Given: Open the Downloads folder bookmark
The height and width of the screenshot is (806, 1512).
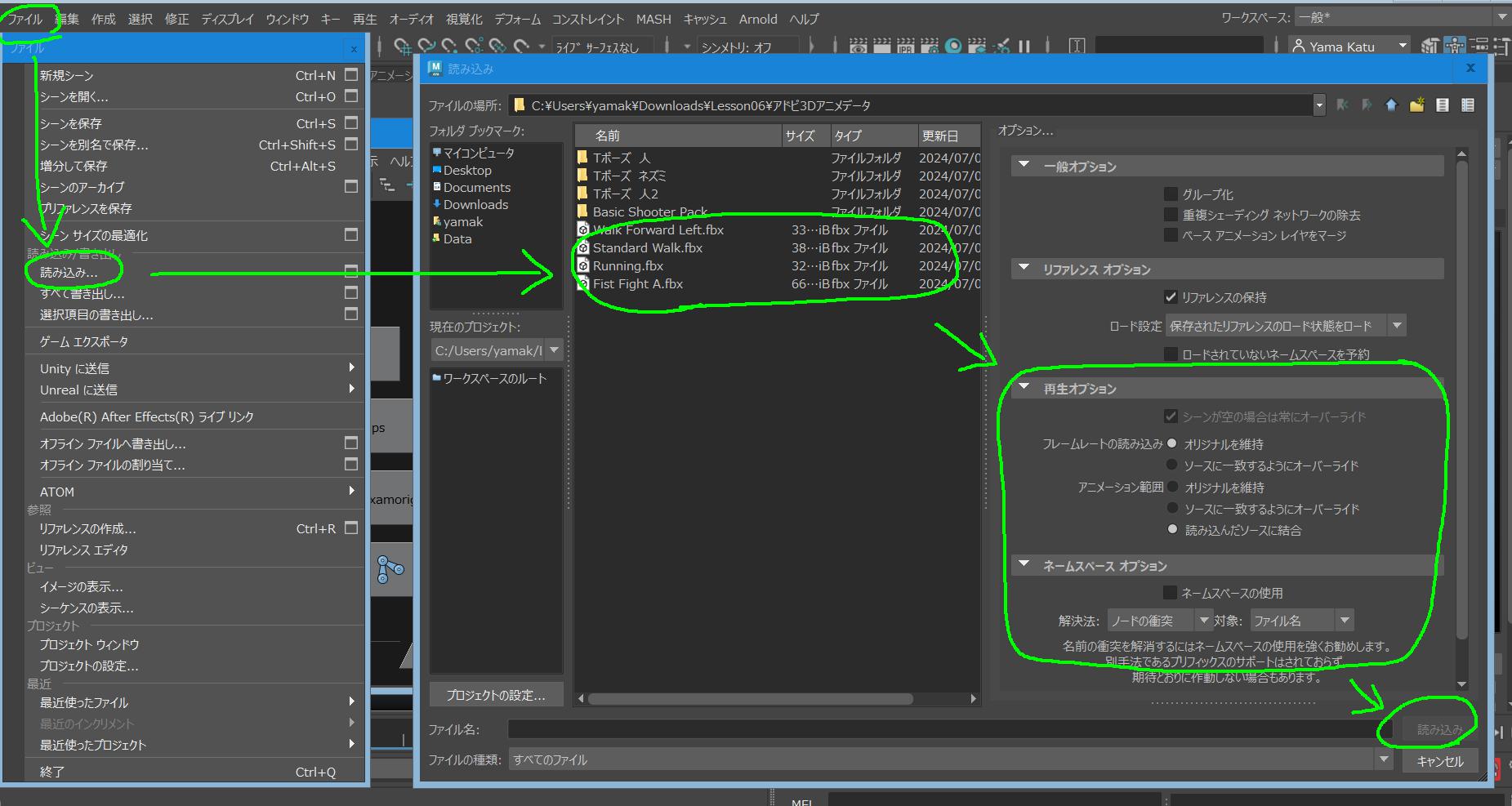Looking at the screenshot, I should 475,204.
